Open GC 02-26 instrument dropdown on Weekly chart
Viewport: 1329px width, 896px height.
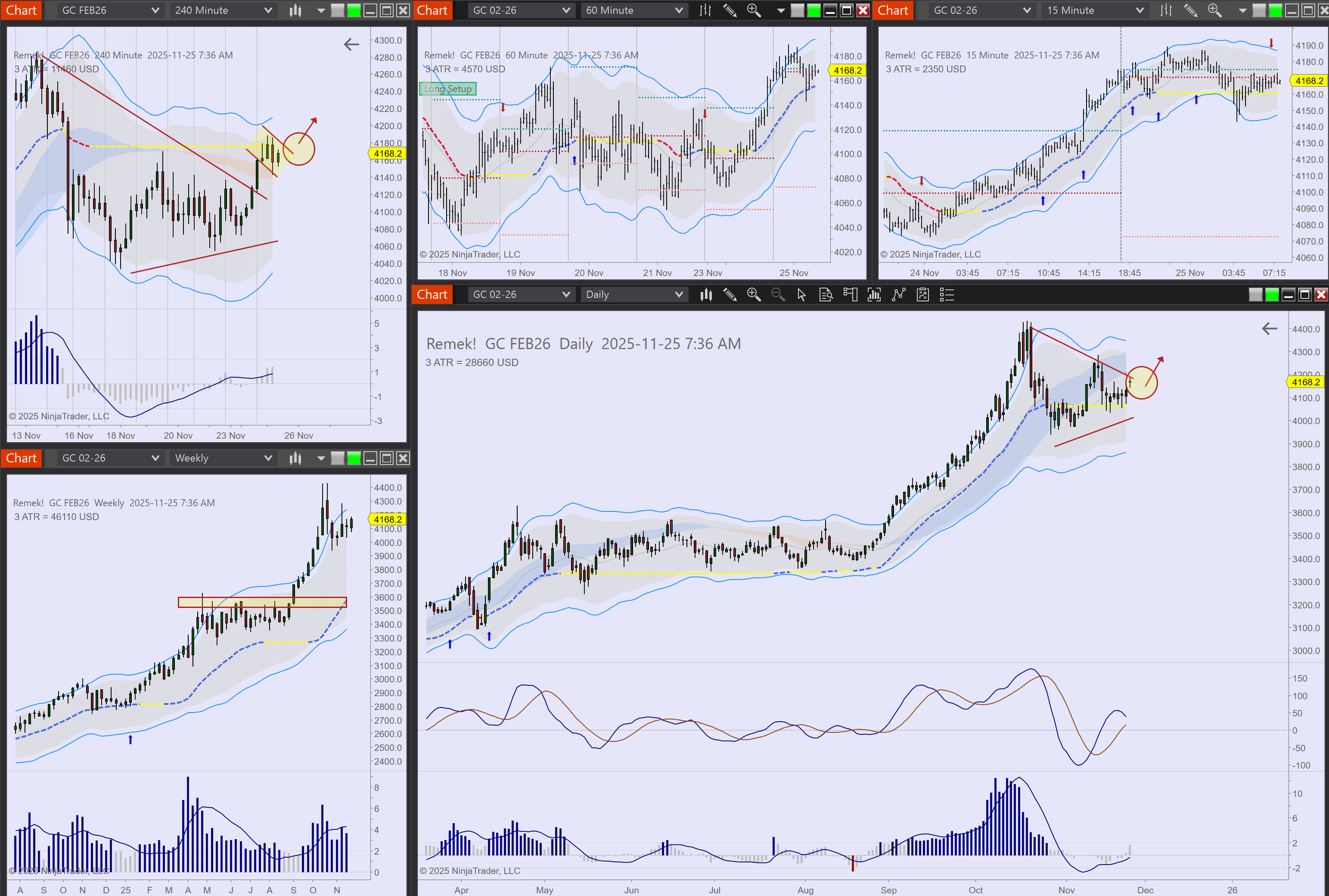pos(109,458)
